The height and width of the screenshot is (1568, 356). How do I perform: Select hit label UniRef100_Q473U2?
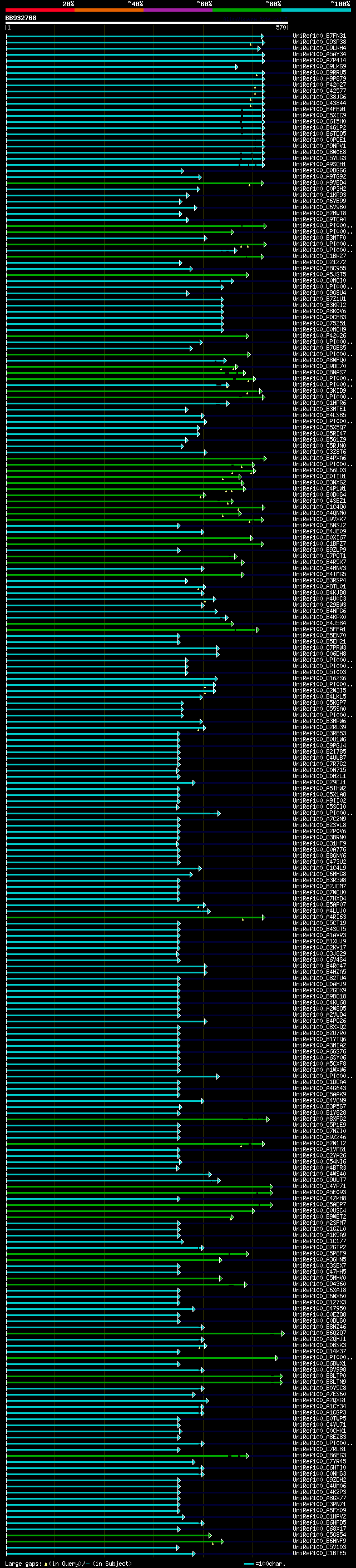[x=319, y=862]
